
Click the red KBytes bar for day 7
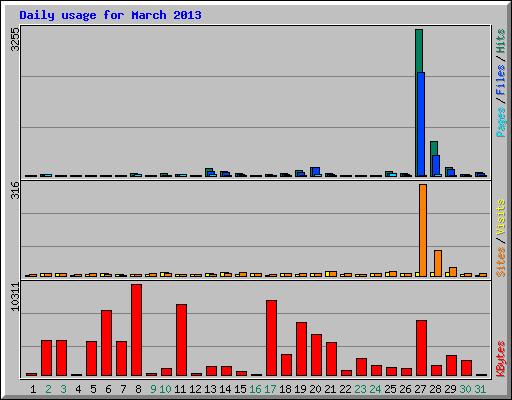point(121,359)
